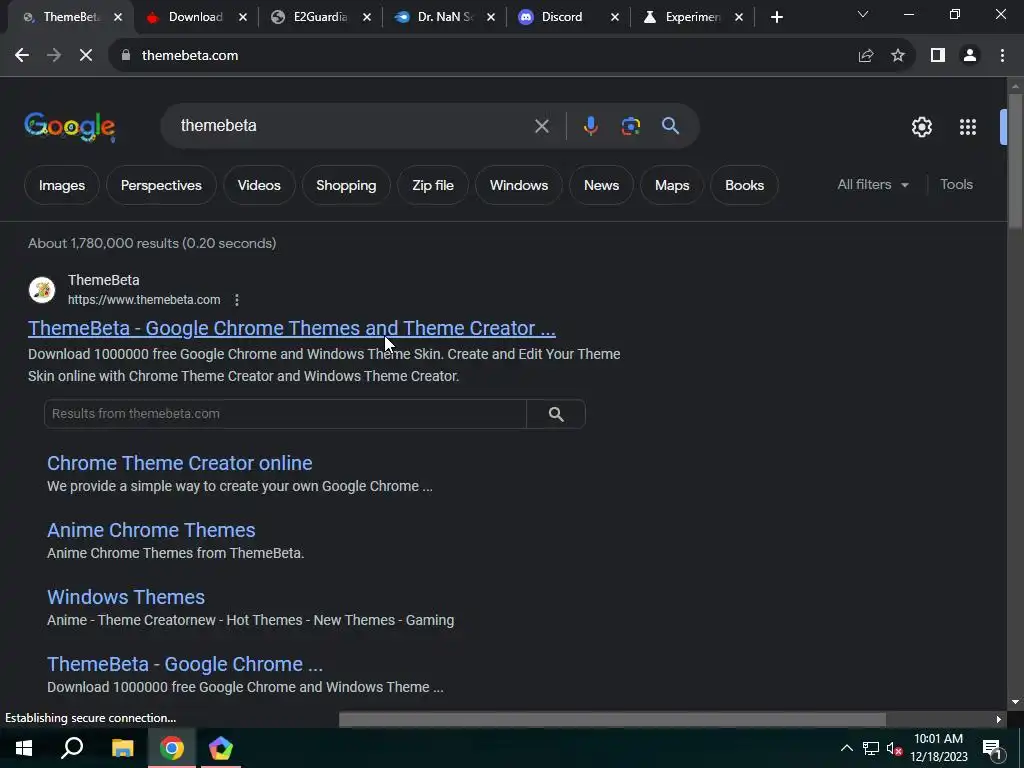
Task: Filter results by Images
Action: 62,185
